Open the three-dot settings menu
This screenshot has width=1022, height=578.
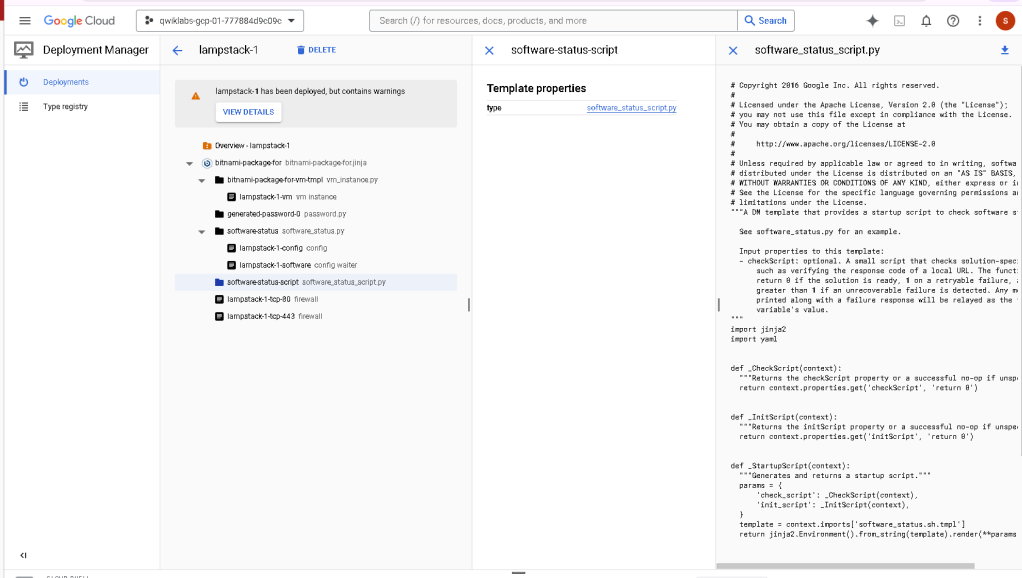click(x=980, y=21)
